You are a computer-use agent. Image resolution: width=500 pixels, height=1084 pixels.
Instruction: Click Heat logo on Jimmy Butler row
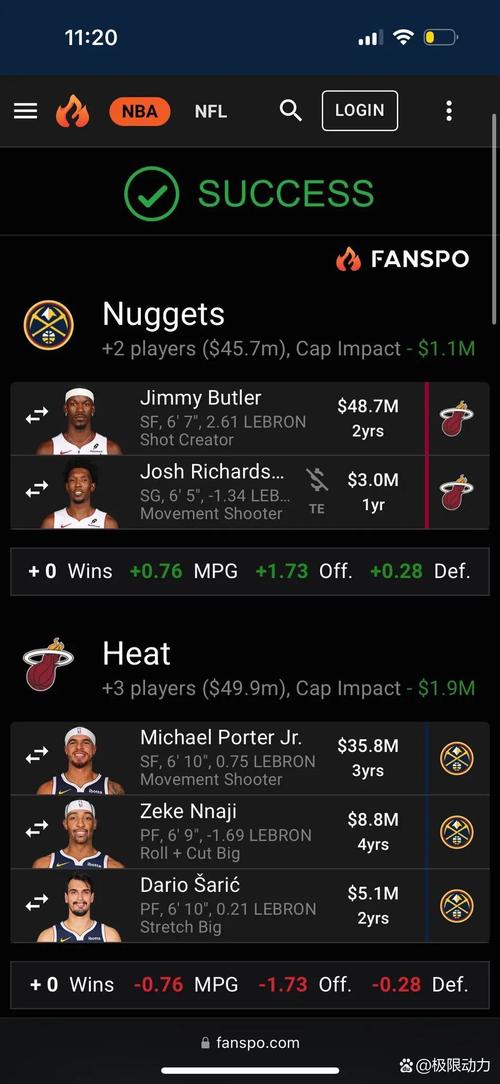[457, 418]
